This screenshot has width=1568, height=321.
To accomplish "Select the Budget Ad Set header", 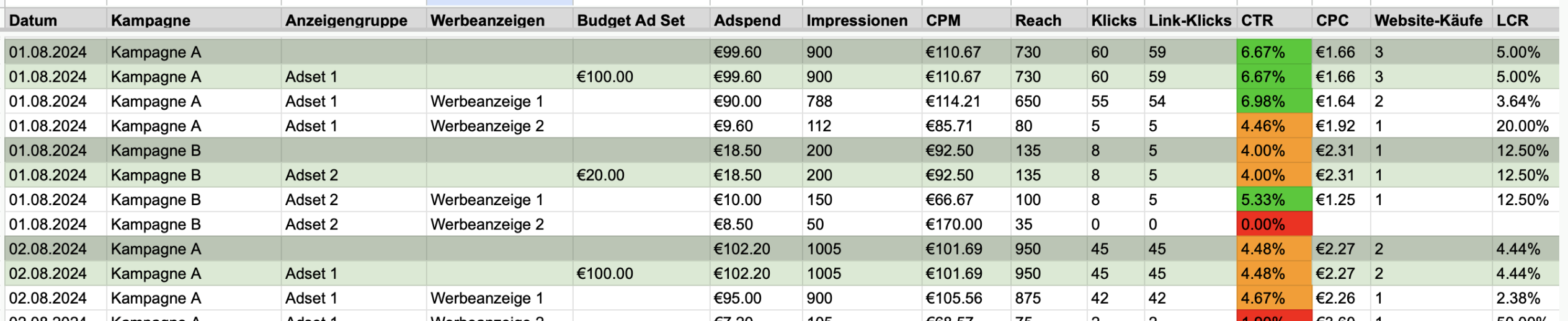I will click(x=641, y=20).
